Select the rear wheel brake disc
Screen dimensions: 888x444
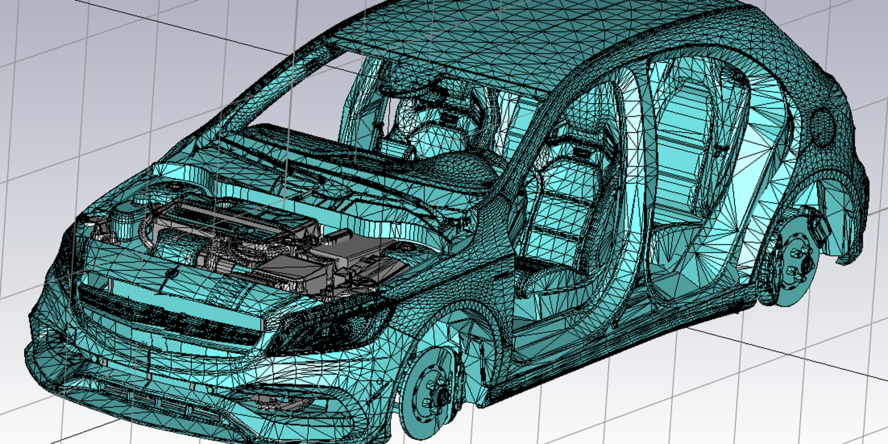(793, 263)
